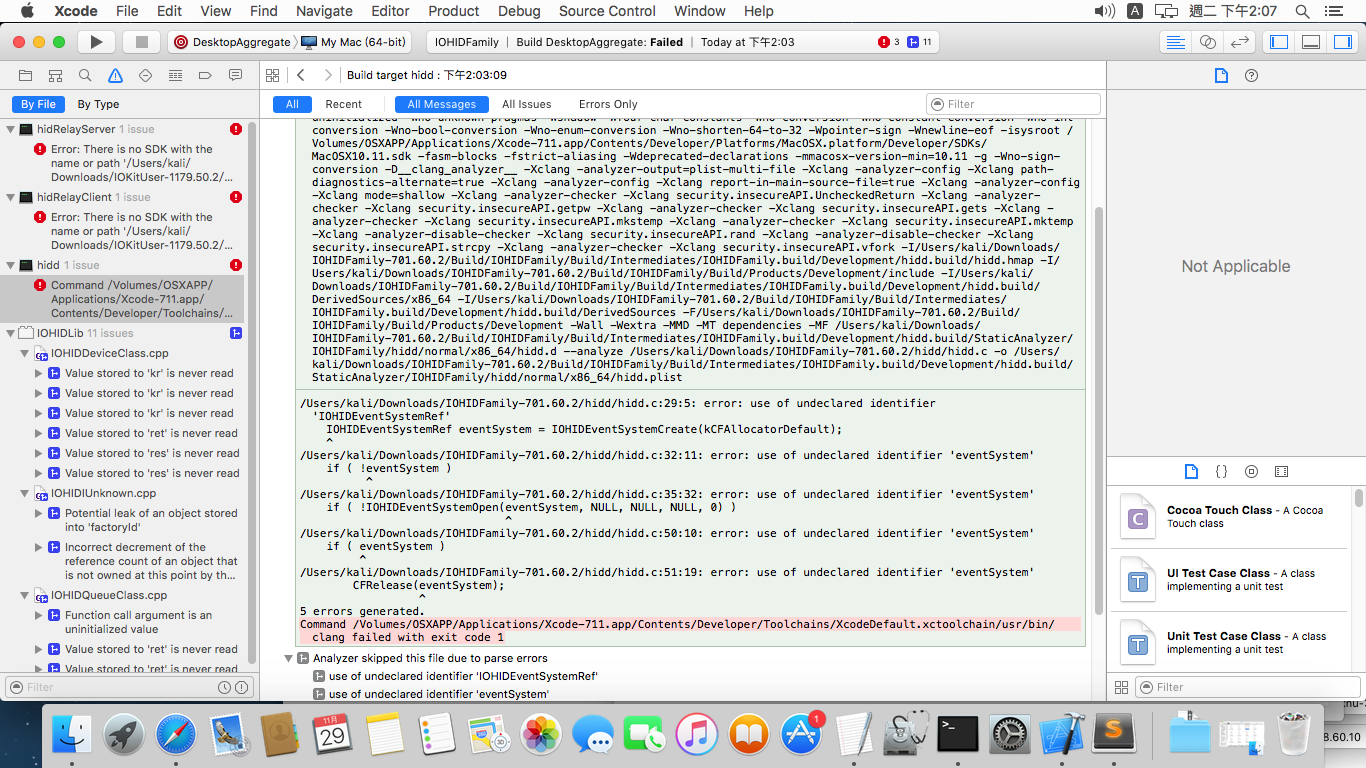Click the recent-issues clock filter icon
1366x768 pixels.
coord(225,687)
